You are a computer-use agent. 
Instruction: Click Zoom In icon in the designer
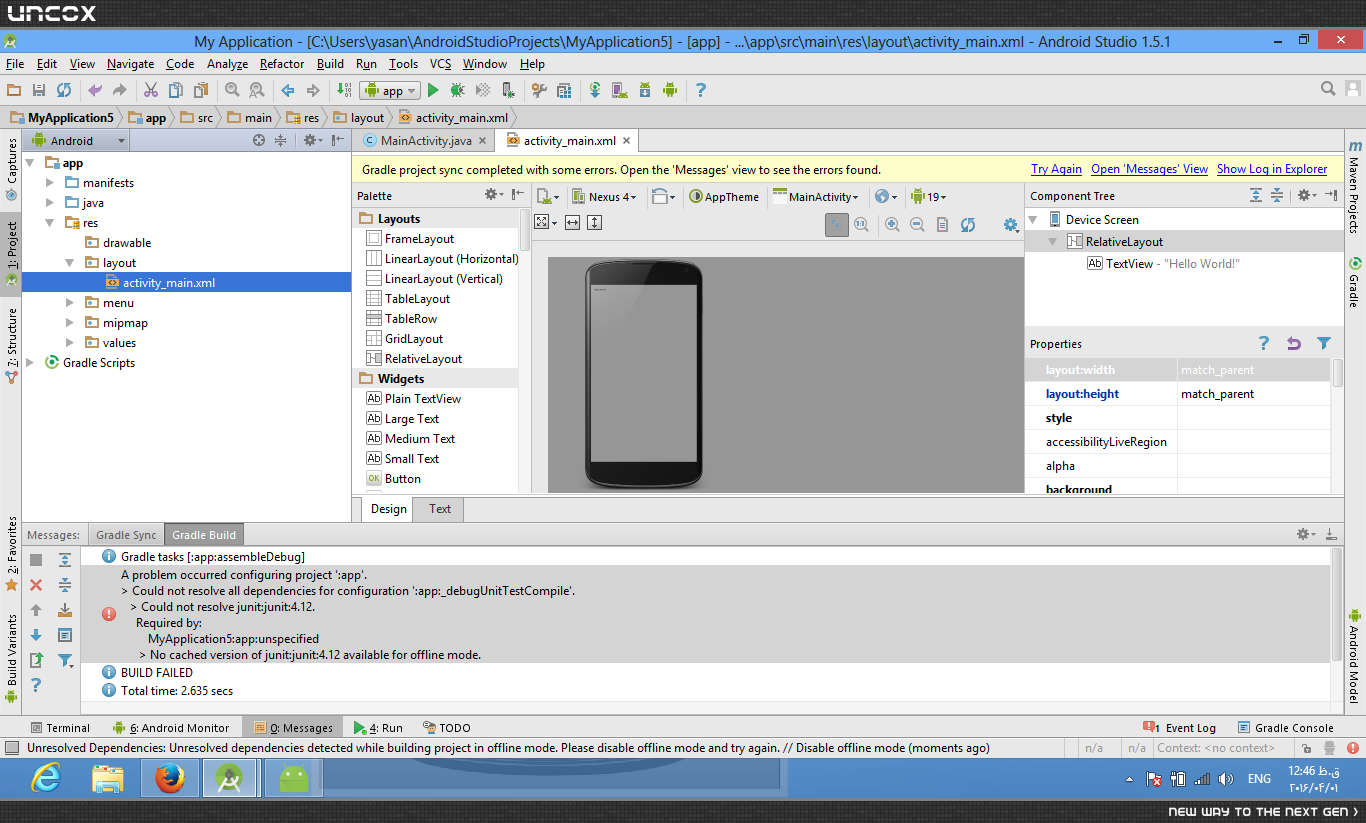pyautogui.click(x=892, y=225)
